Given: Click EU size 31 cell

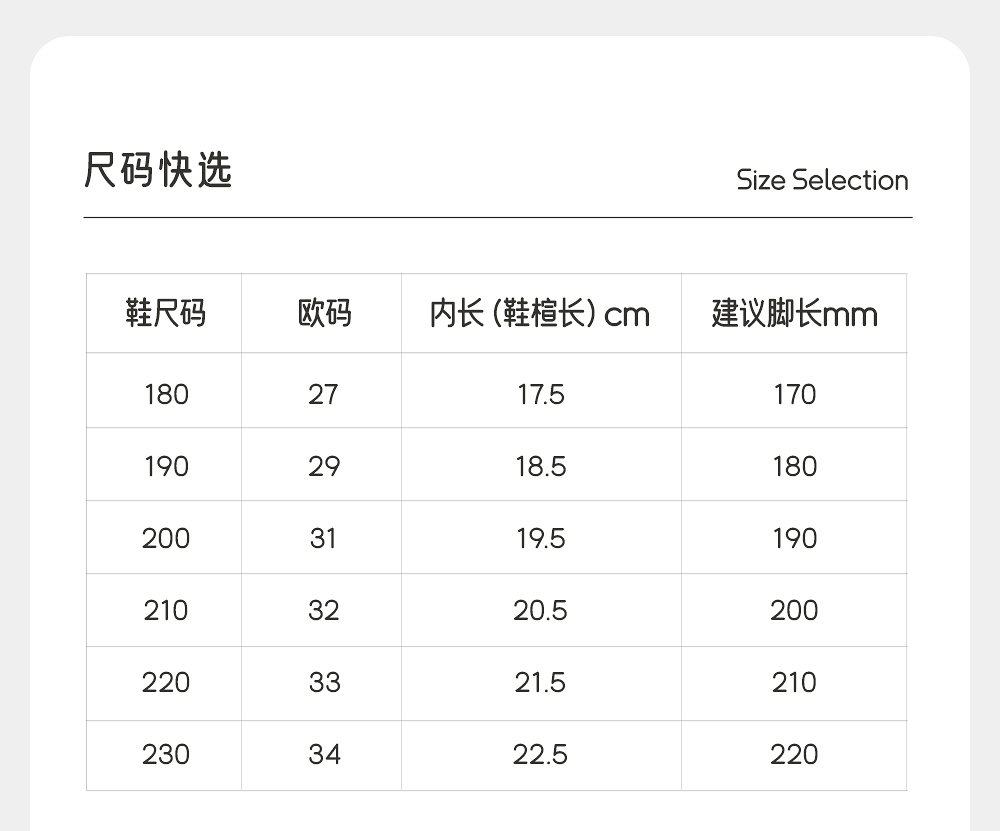Looking at the screenshot, I should 323,538.
